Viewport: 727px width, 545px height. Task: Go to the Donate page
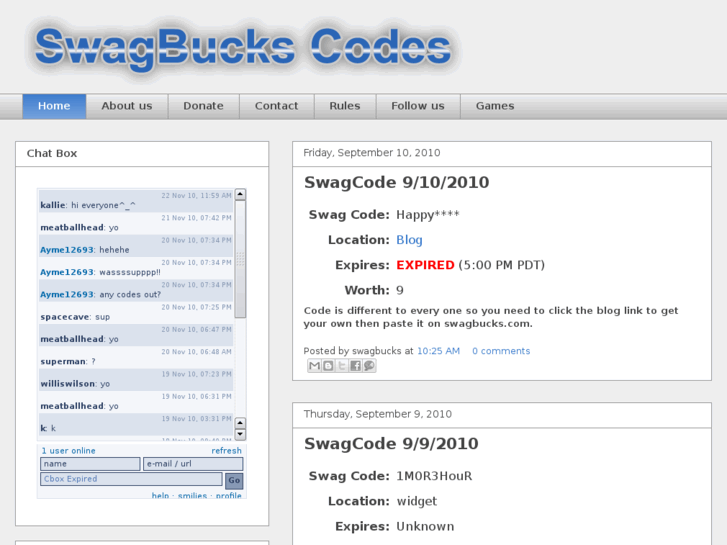click(203, 106)
